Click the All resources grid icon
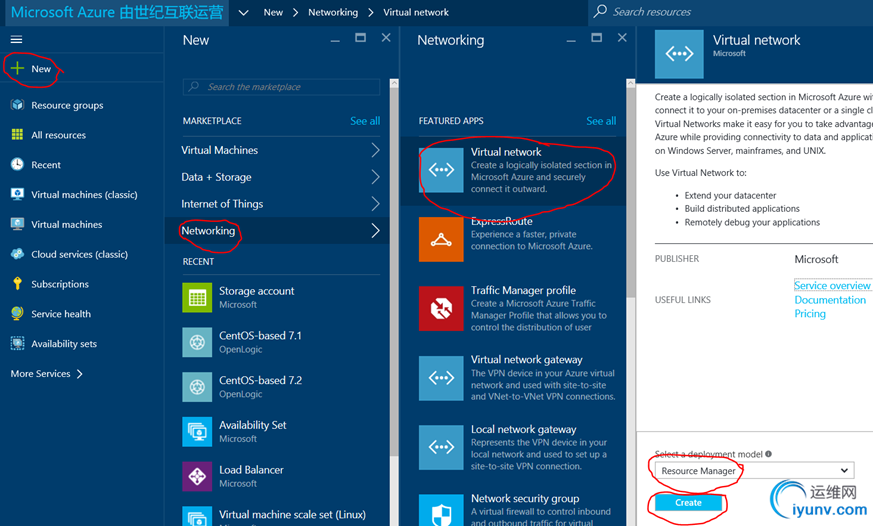This screenshot has height=526, width=873. [x=17, y=134]
